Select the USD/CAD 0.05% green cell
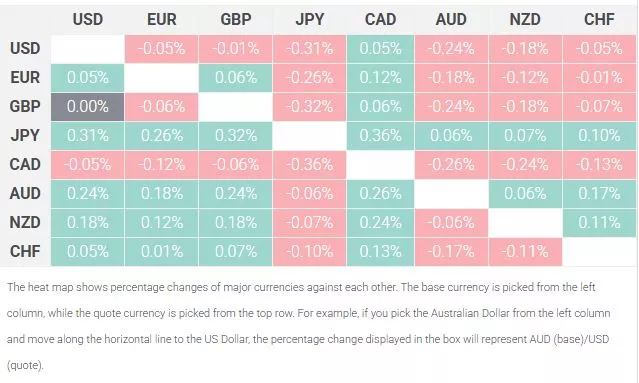639x383 pixels. click(x=380, y=48)
